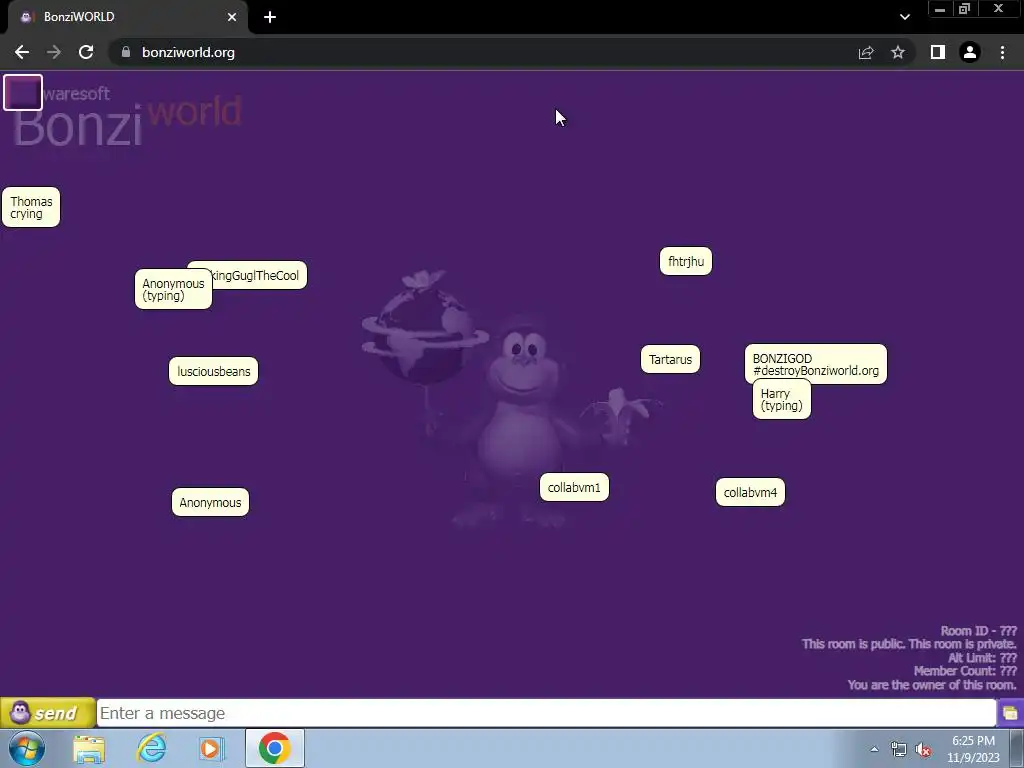Image resolution: width=1024 pixels, height=768 pixels.
Task: Click the site lock icon
Action: point(126,52)
